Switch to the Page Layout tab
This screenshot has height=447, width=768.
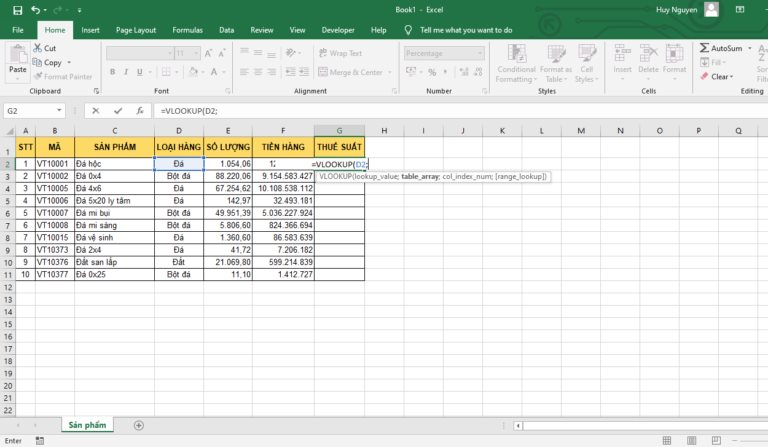coord(137,30)
